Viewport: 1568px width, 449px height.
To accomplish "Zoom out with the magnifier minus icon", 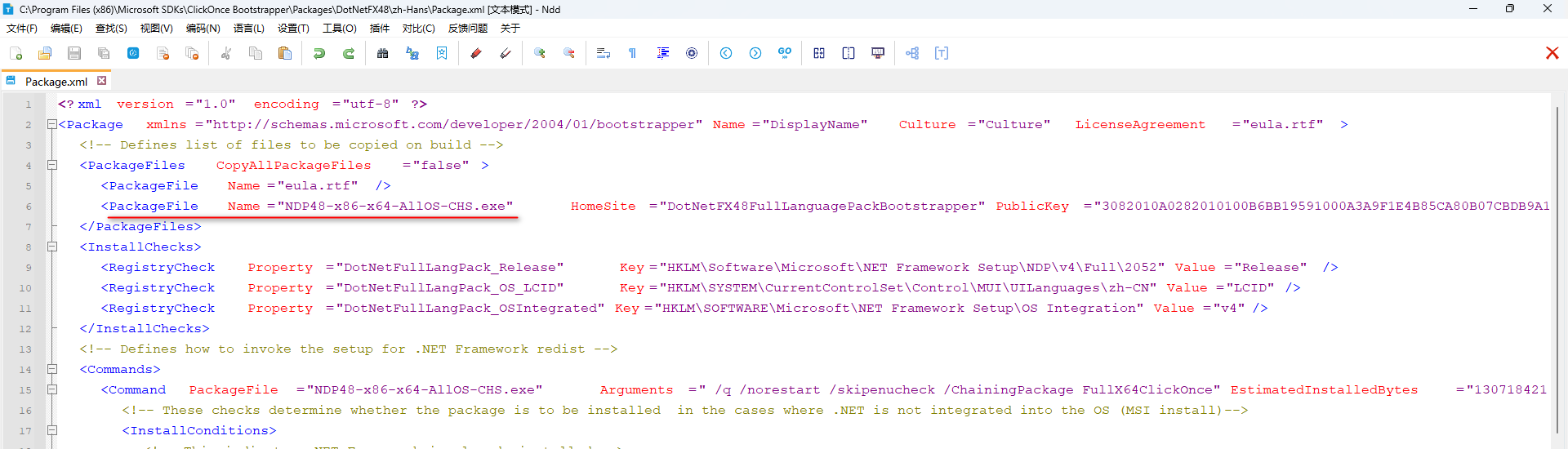I will [x=569, y=53].
